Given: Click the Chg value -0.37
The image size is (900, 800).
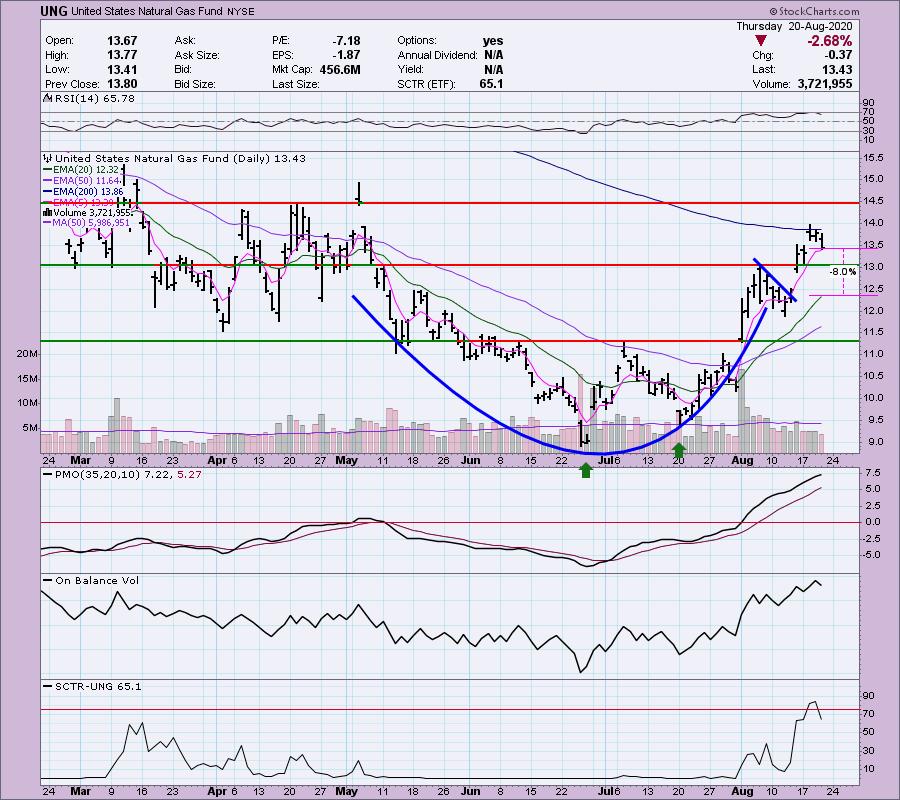Looking at the screenshot, I should [839, 55].
